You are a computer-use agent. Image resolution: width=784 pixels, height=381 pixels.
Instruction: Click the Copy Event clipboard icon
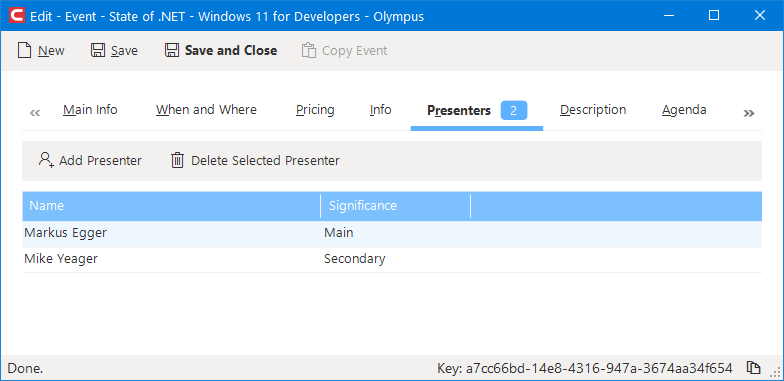click(309, 50)
